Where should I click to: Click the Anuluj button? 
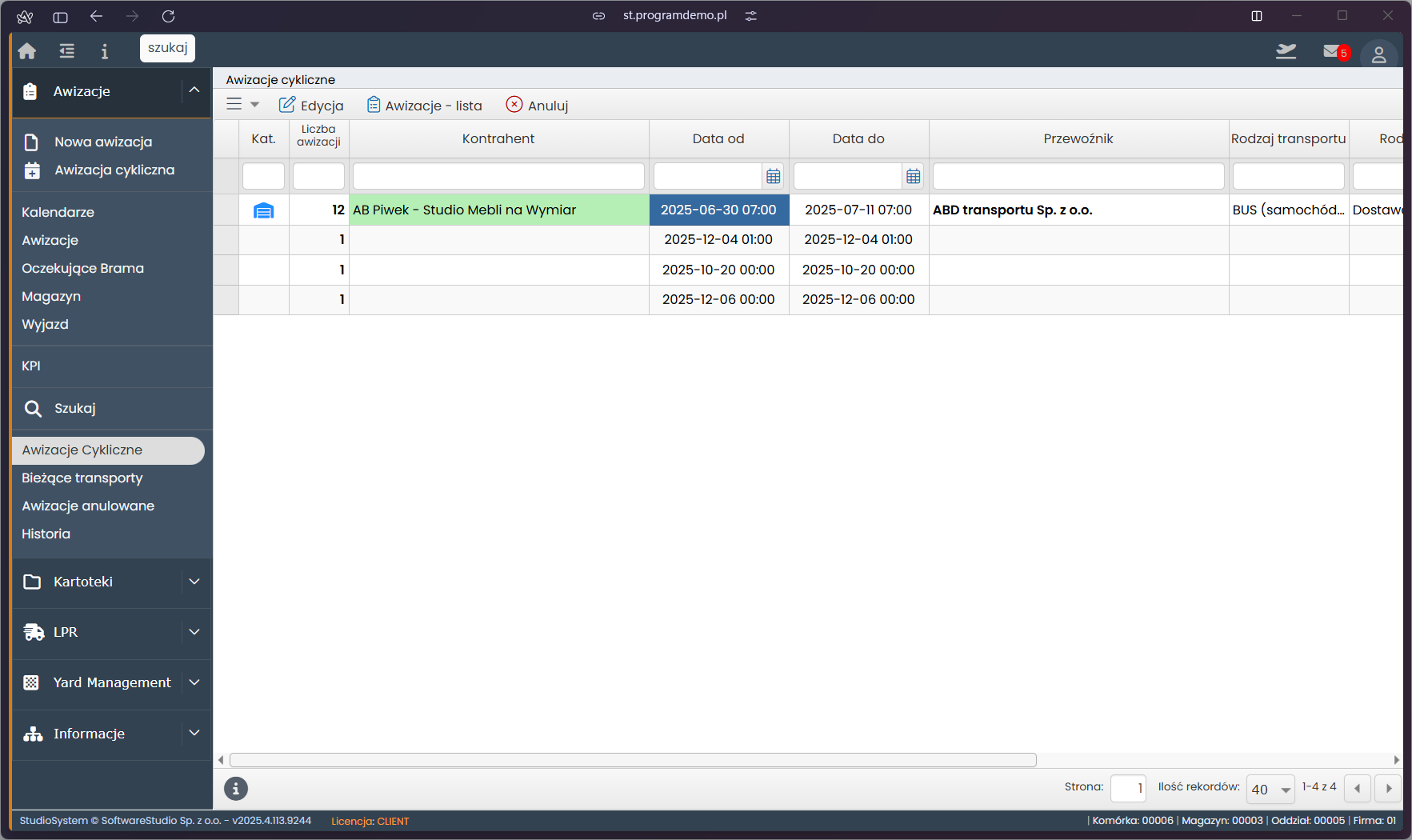click(537, 106)
